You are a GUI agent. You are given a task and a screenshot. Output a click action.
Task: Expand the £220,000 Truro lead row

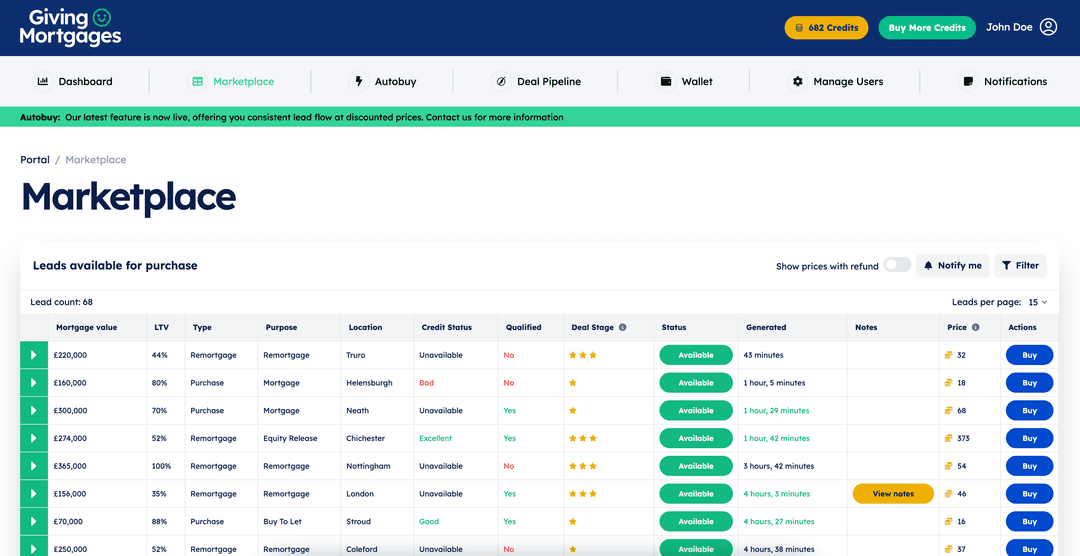[x=33, y=356]
